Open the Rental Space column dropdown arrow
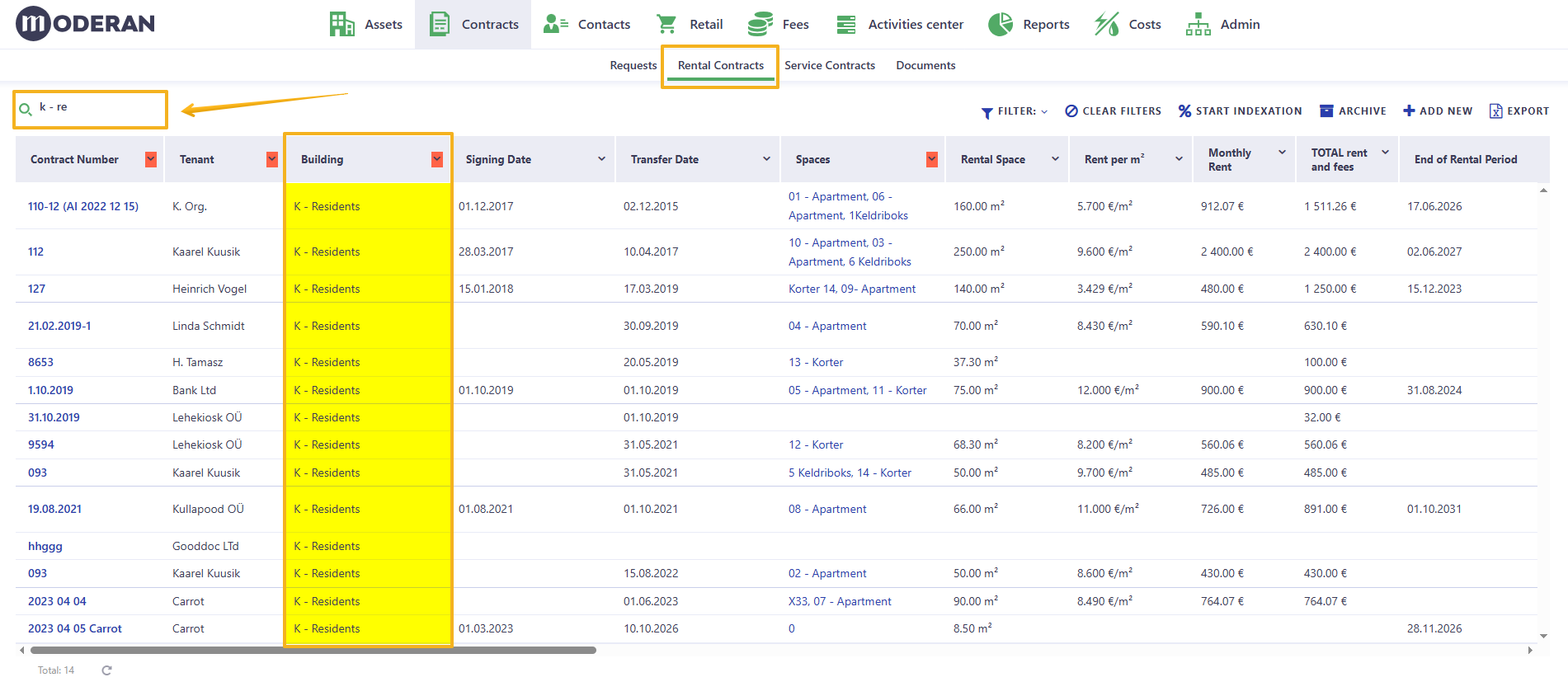 point(1055,159)
